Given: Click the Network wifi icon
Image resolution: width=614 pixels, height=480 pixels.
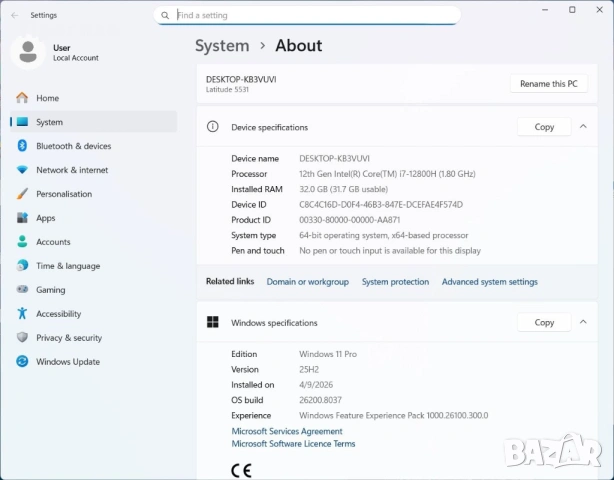Looking at the screenshot, I should coord(22,170).
